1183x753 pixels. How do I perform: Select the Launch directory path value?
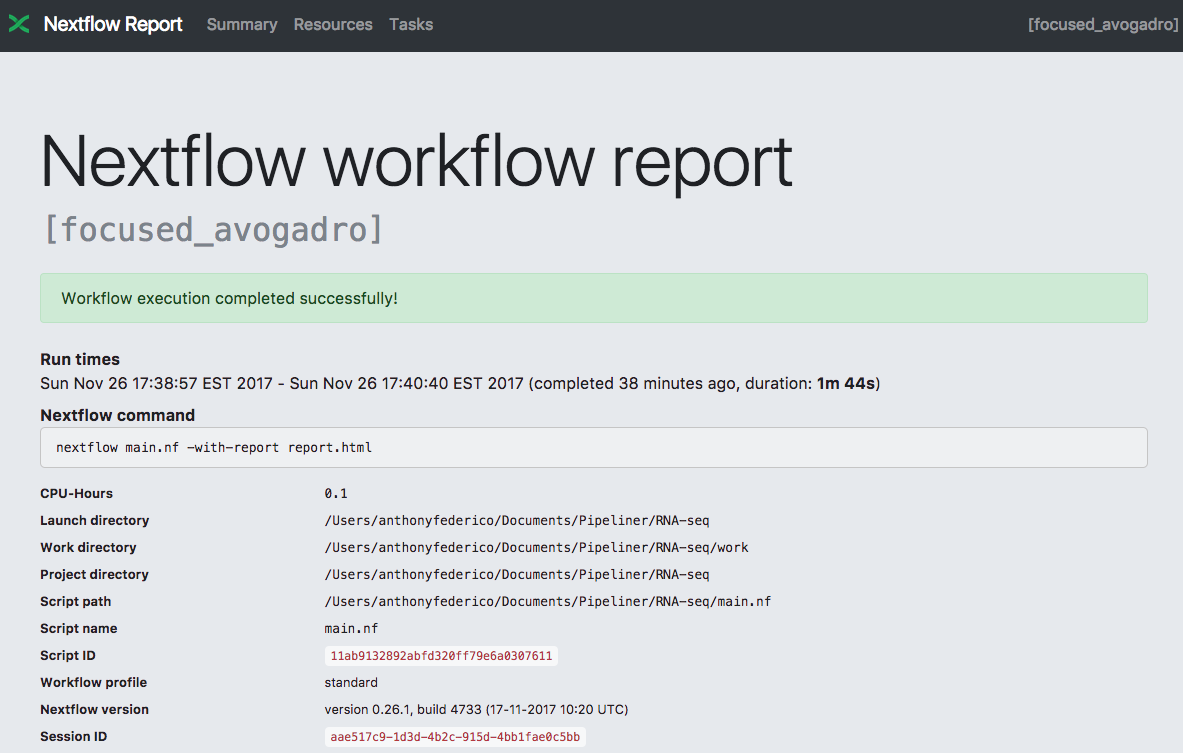click(x=517, y=521)
